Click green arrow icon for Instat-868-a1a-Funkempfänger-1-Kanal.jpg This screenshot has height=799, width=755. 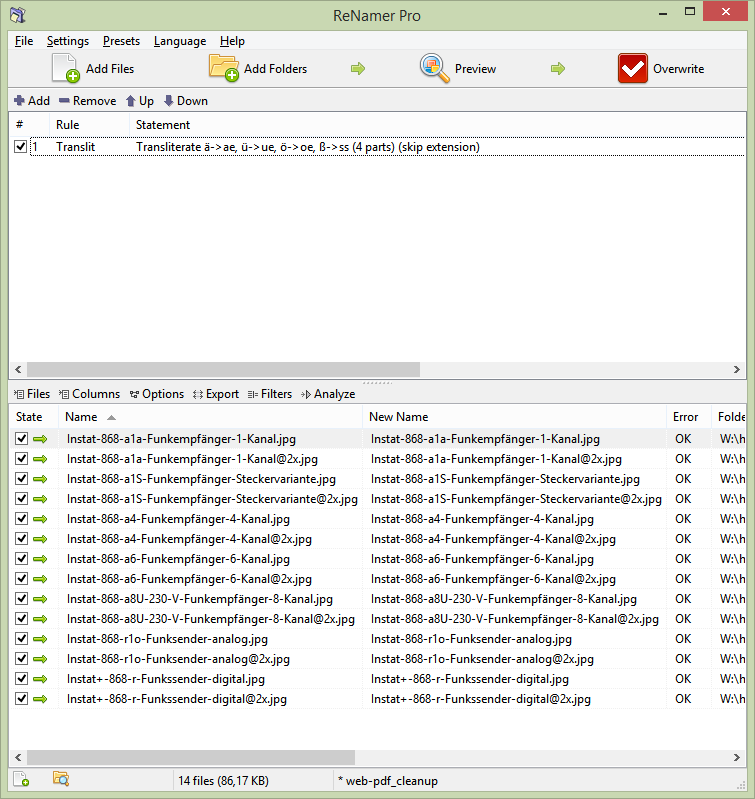click(x=40, y=439)
